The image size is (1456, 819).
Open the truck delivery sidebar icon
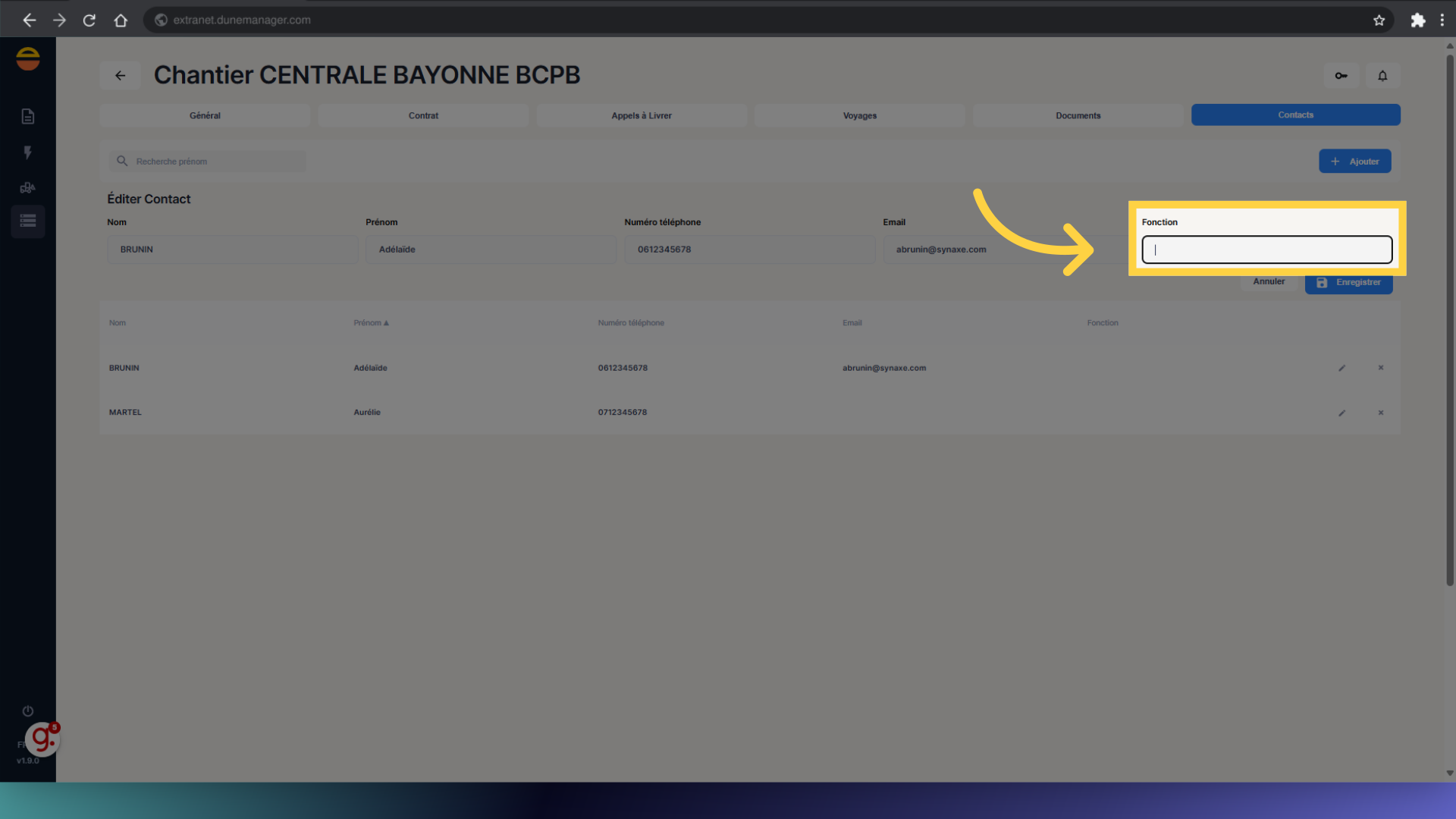pyautogui.click(x=28, y=187)
